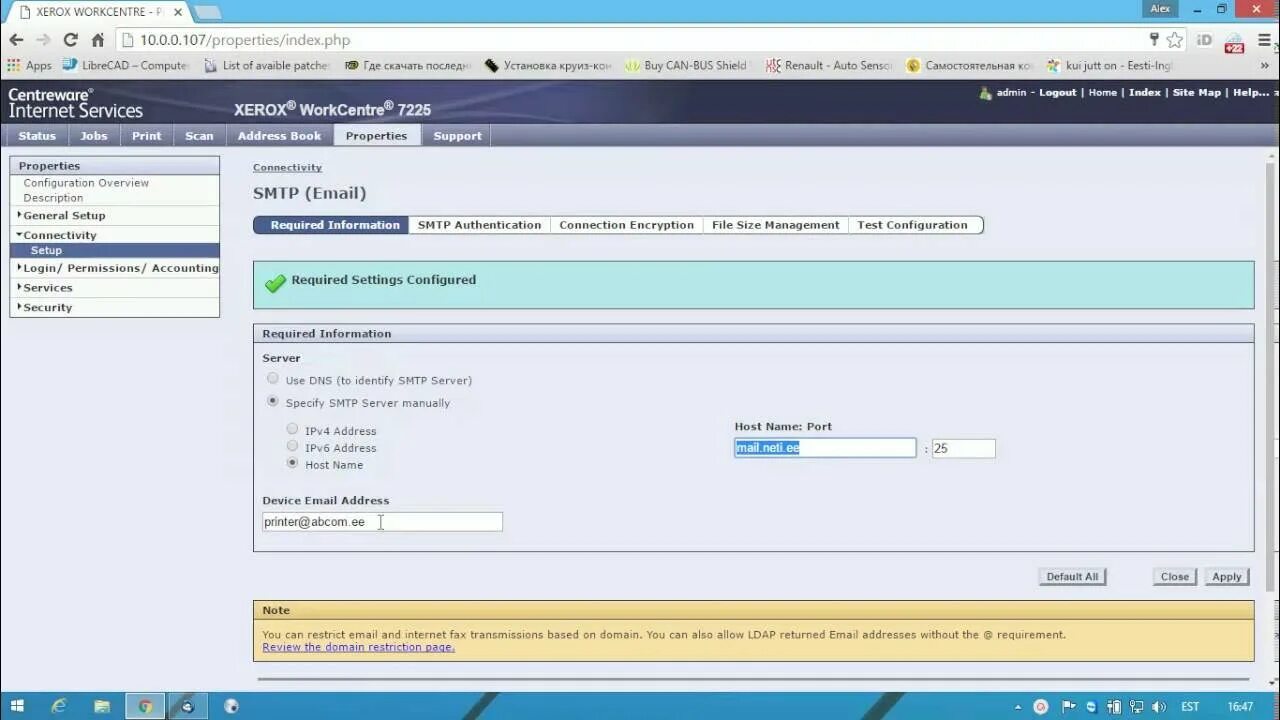Open the Scan tab
The image size is (1280, 720).
point(199,136)
